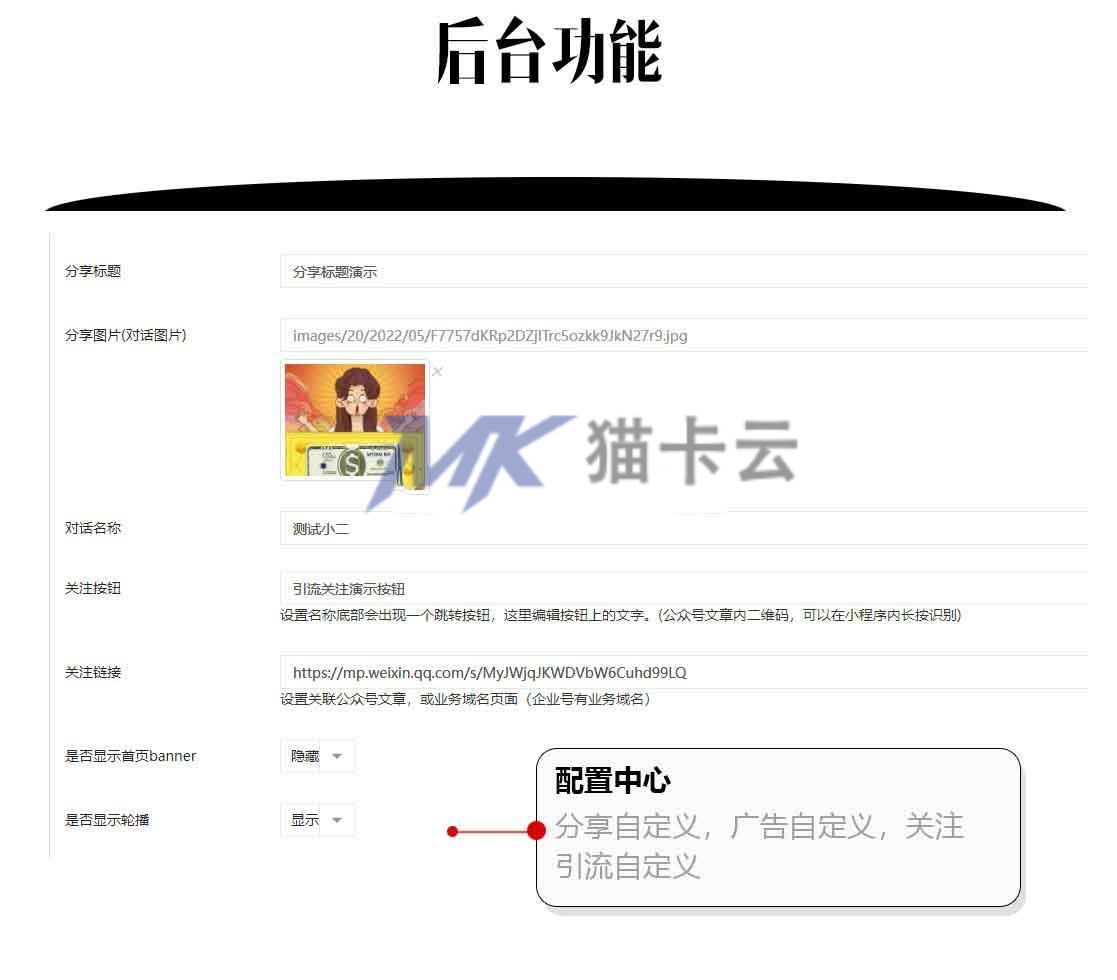Click the 关注按钮 text field
The image size is (1117, 980).
(x=684, y=588)
